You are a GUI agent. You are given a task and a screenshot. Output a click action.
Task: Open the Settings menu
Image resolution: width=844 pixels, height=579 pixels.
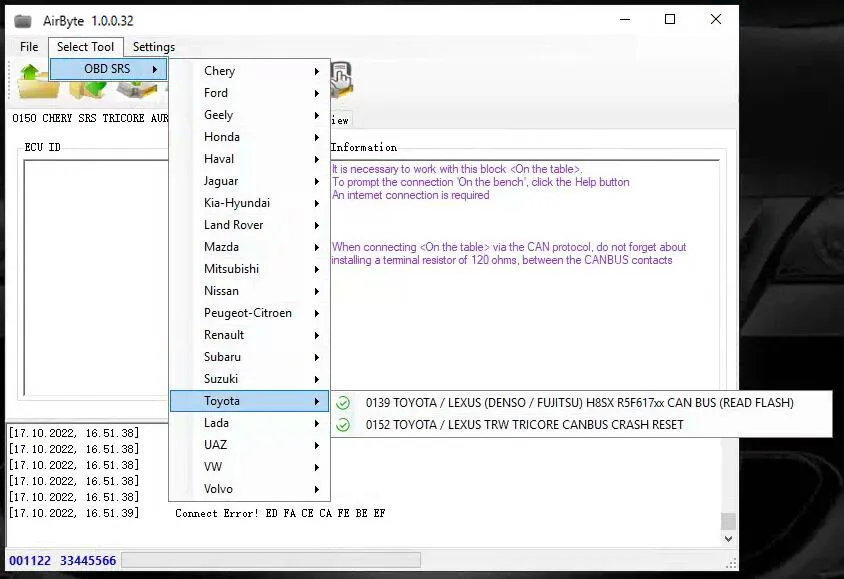click(153, 47)
